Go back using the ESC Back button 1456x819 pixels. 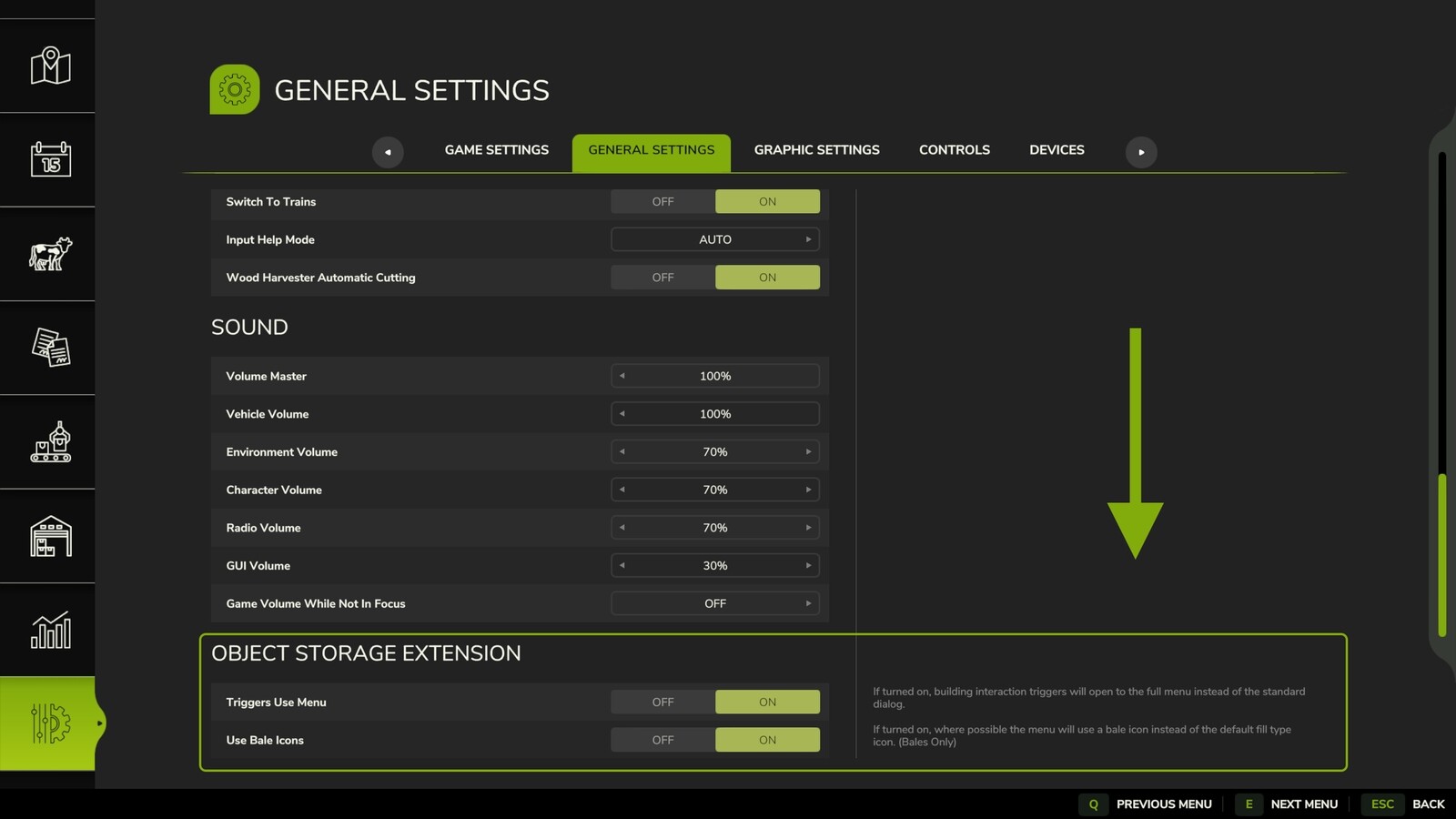click(x=1382, y=804)
